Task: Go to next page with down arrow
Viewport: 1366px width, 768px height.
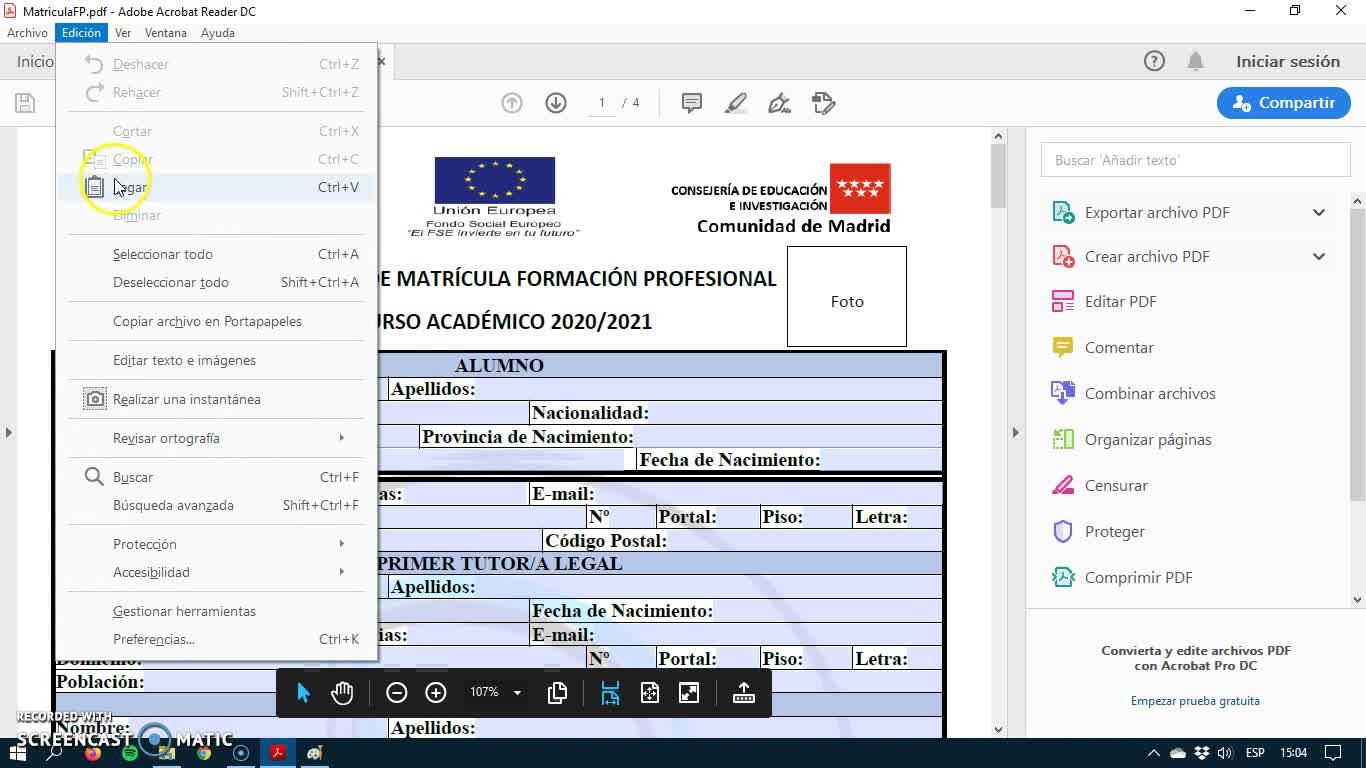Action: 556,103
